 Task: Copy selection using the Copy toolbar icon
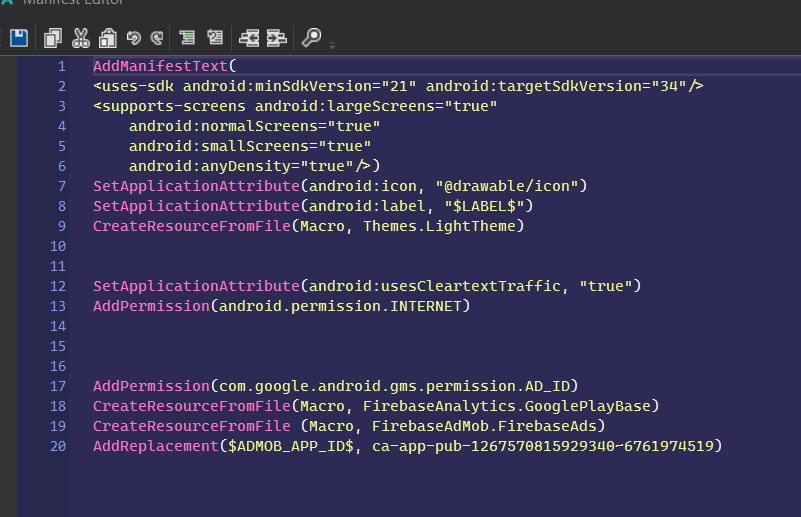click(53, 38)
